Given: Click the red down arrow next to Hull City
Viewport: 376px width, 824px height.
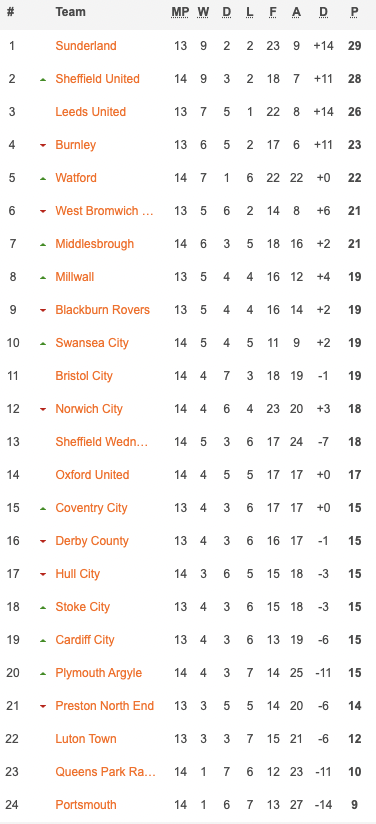Looking at the screenshot, I should 43,574.
